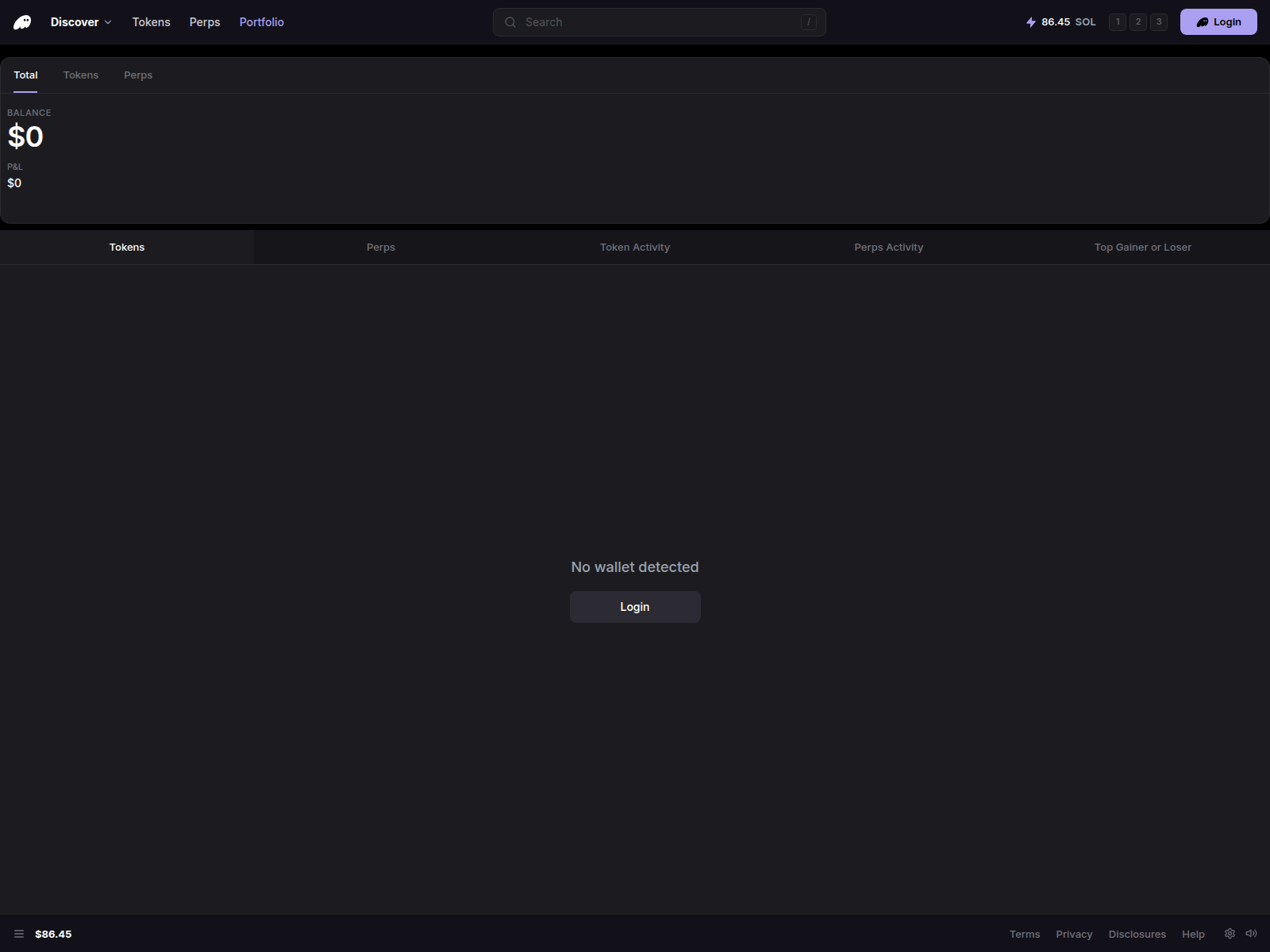Open the Discover dropdown menu

[x=81, y=22]
